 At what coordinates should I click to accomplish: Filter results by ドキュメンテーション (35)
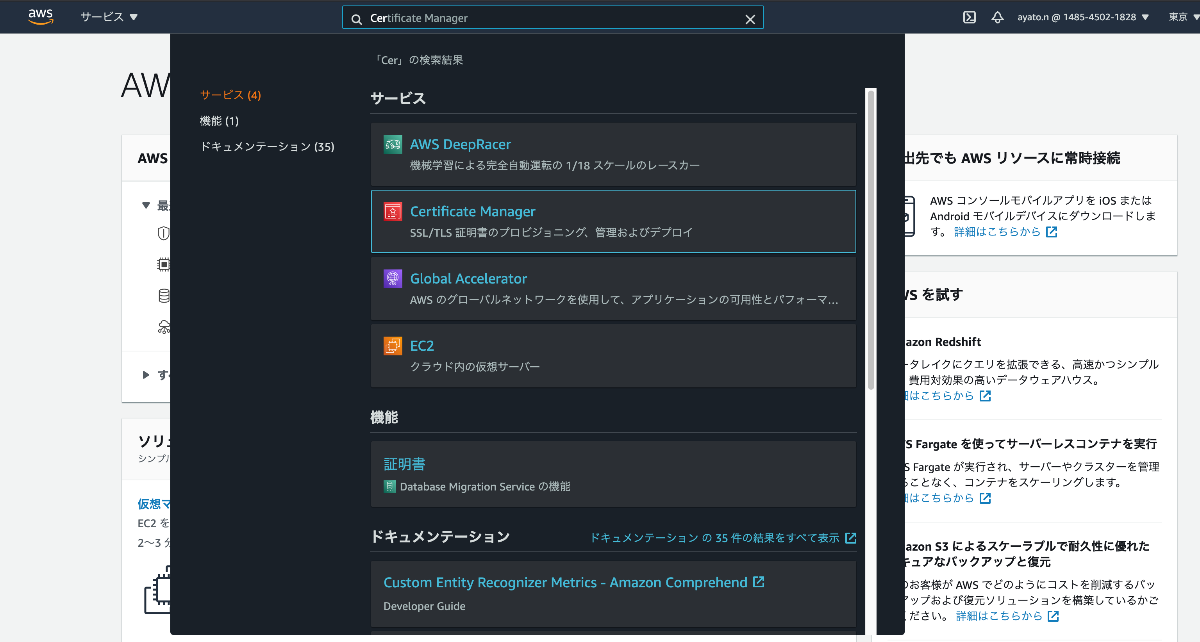click(267, 147)
